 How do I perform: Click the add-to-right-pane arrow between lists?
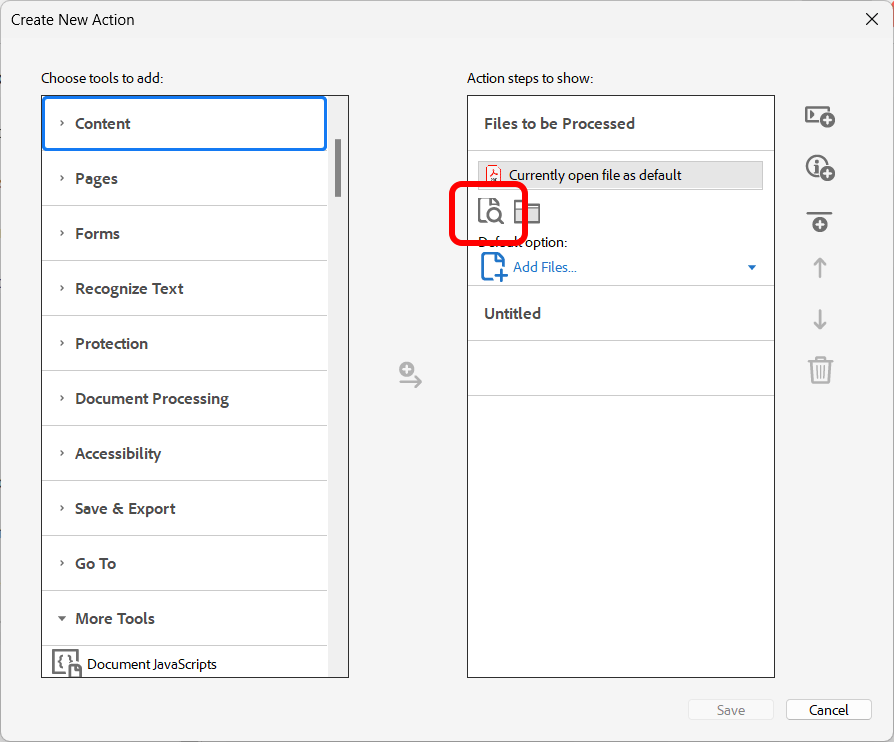410,376
